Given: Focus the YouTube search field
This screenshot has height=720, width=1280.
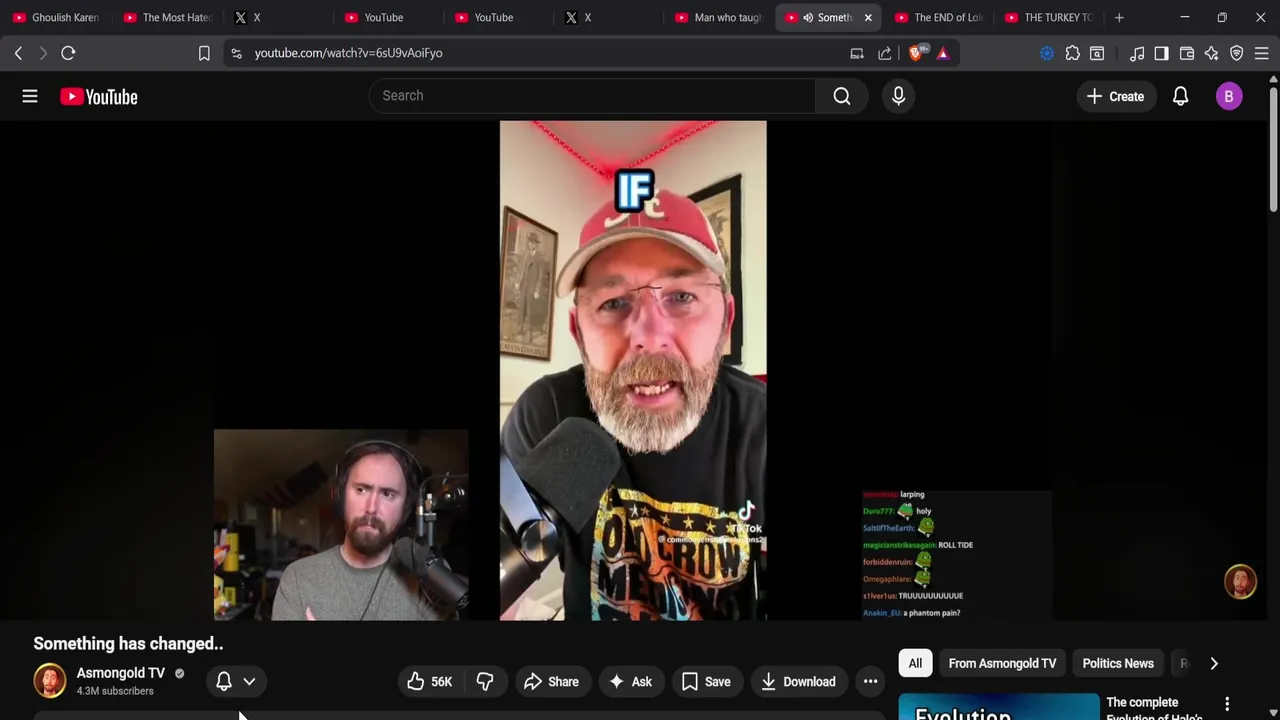Looking at the screenshot, I should (593, 96).
